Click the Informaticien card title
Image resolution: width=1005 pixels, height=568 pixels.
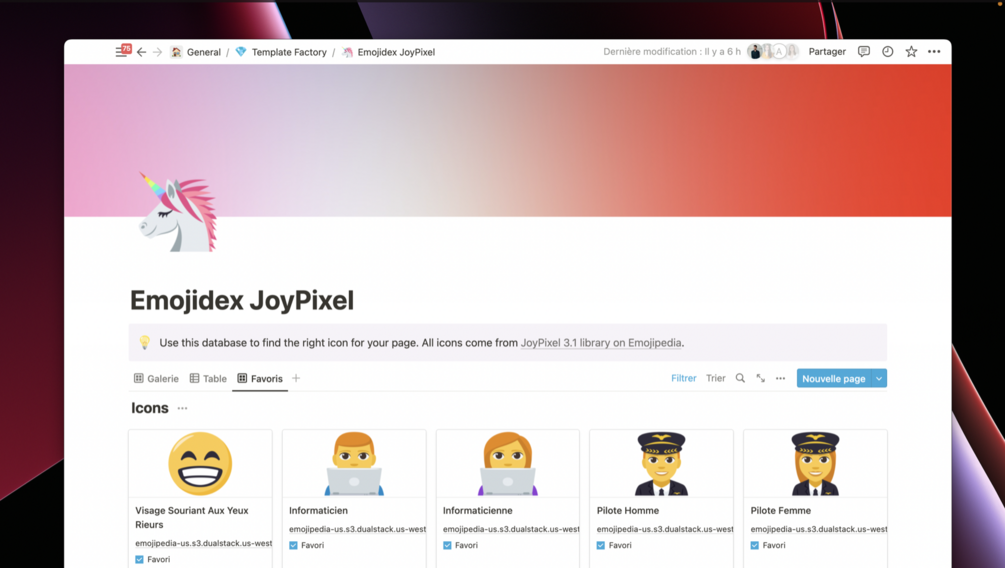click(319, 510)
